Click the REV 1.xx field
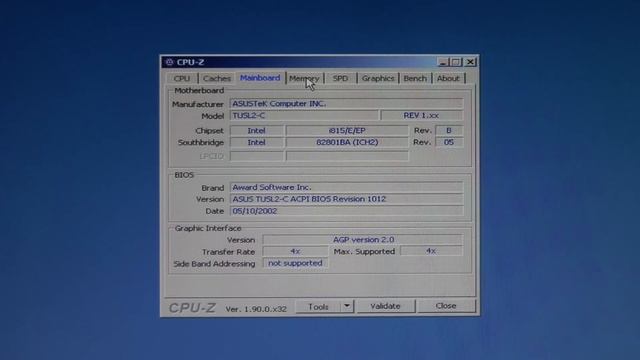The width and height of the screenshot is (640, 360). pyautogui.click(x=422, y=116)
